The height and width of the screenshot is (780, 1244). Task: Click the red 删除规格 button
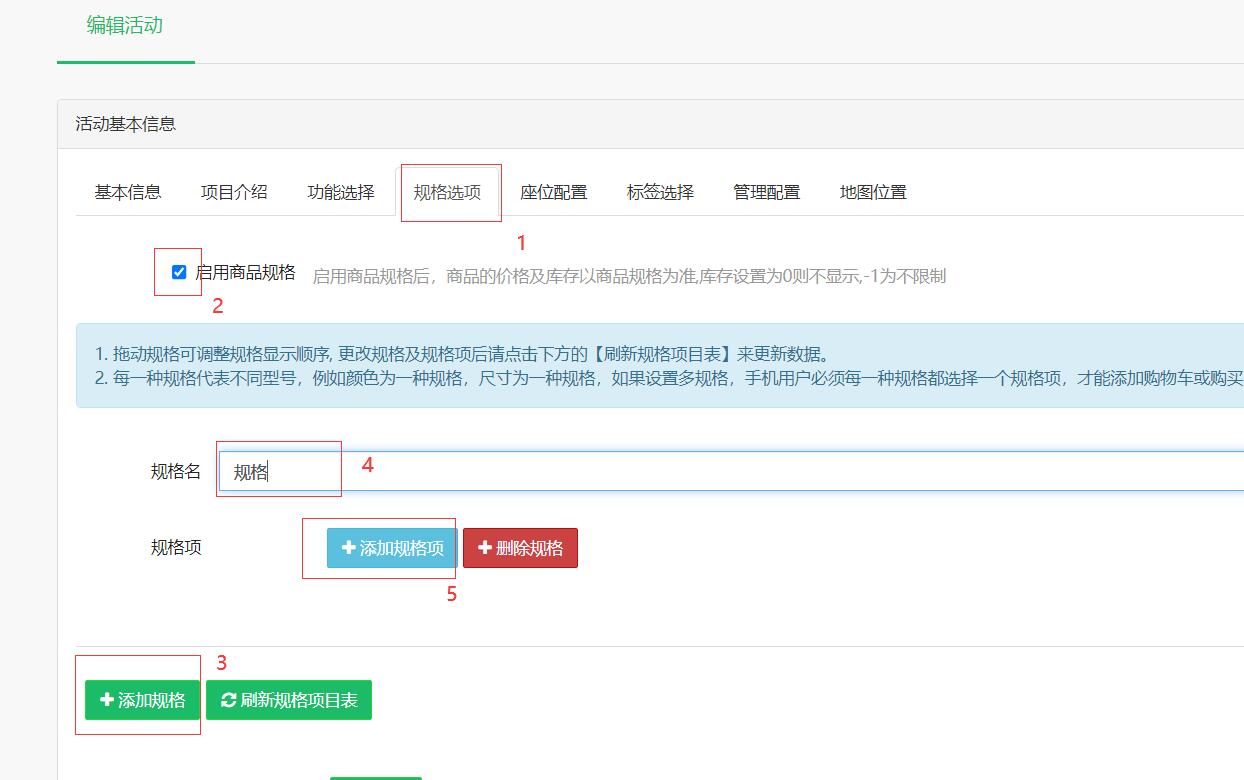click(x=520, y=547)
